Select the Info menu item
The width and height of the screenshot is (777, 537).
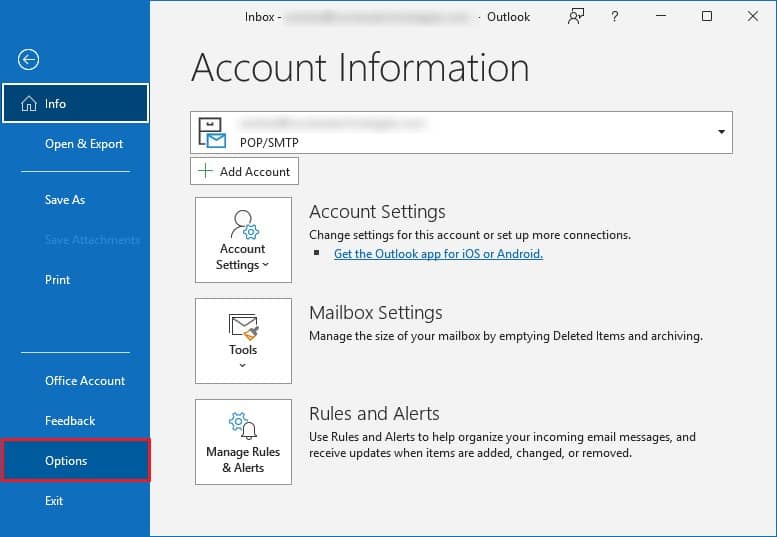tap(75, 104)
